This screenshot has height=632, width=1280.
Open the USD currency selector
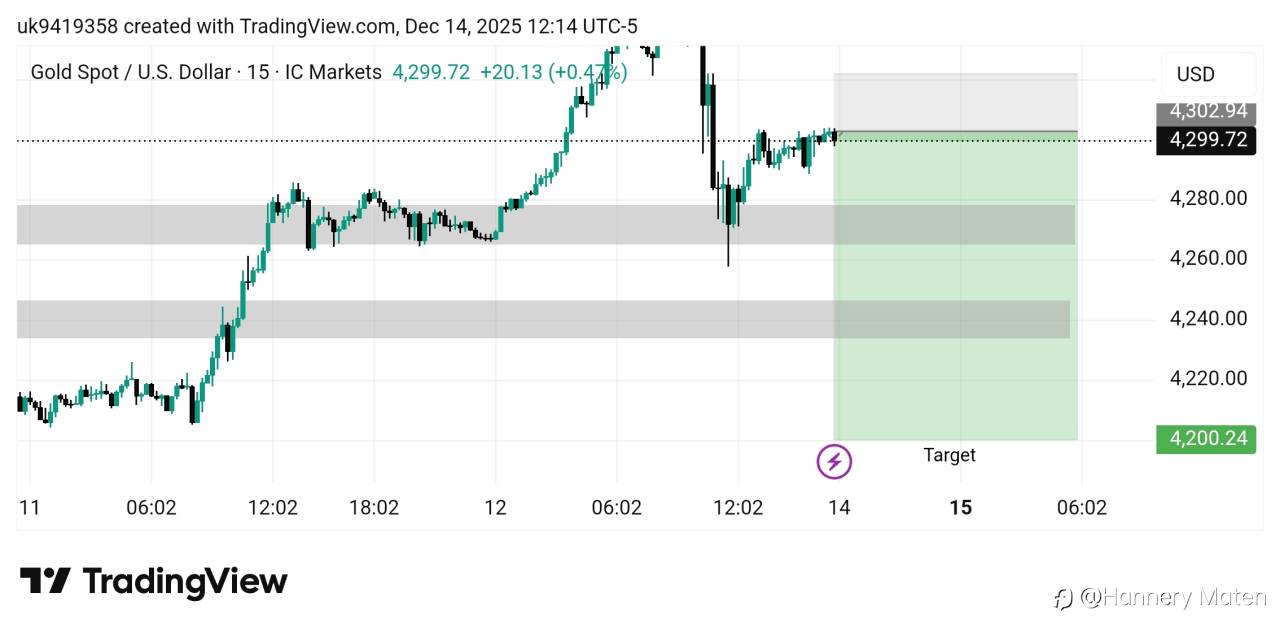[1196, 74]
